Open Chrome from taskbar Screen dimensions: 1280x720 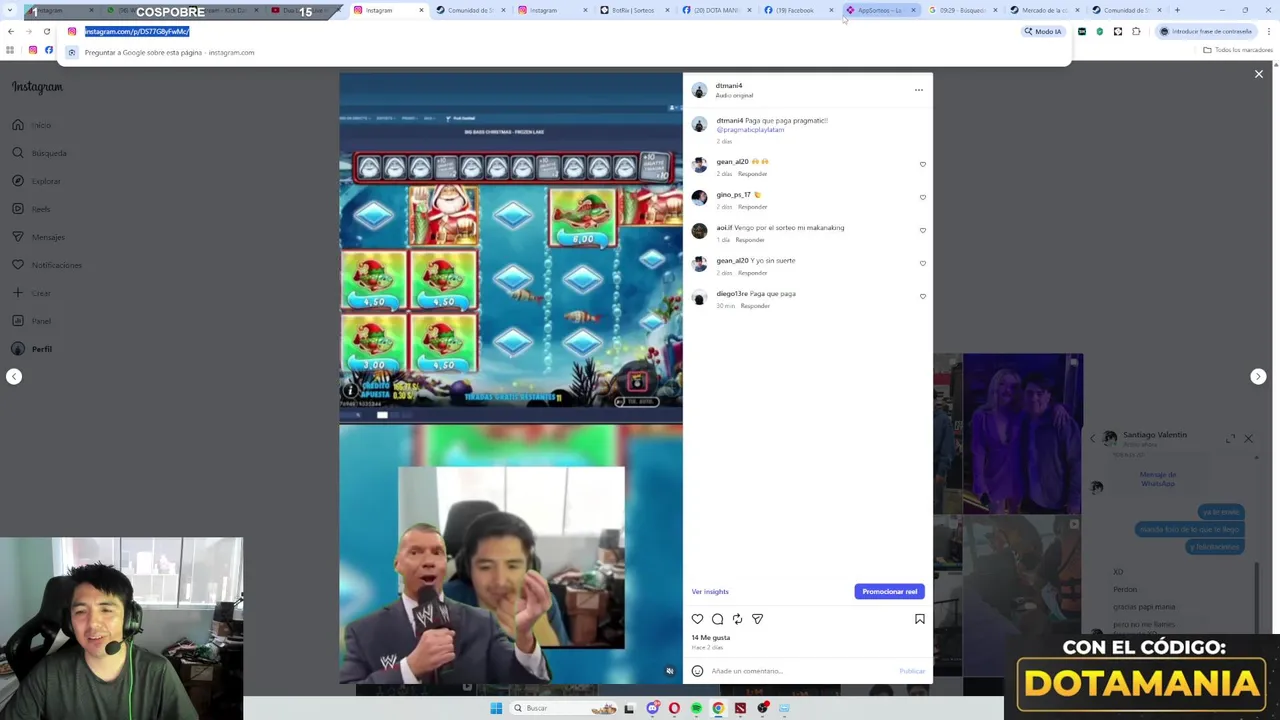point(718,708)
